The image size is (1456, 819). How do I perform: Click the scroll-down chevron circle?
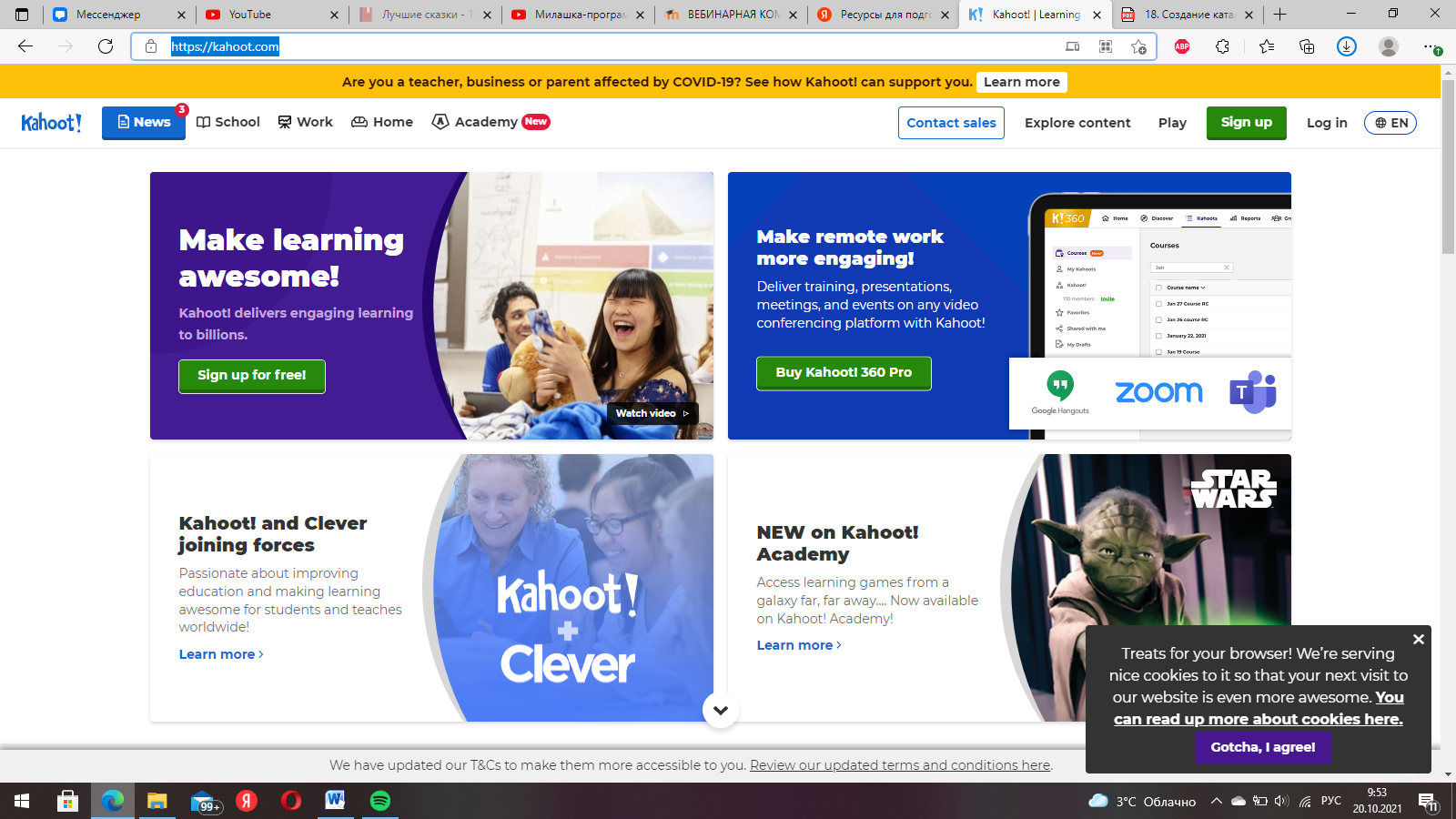721,710
